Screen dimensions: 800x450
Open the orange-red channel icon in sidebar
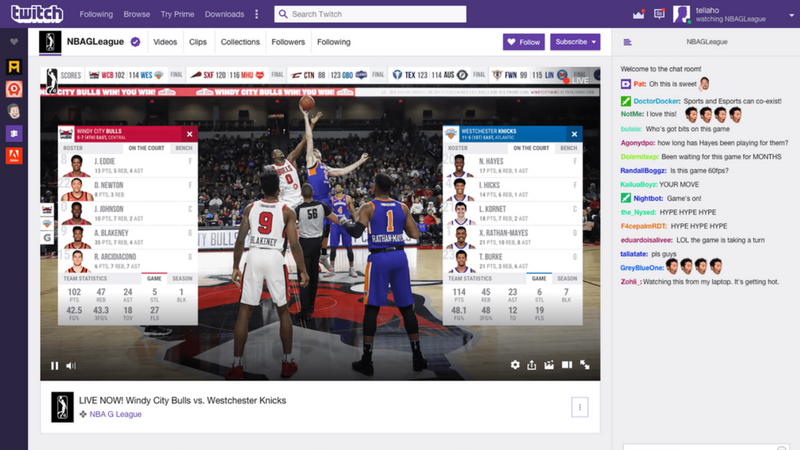pyautogui.click(x=14, y=89)
